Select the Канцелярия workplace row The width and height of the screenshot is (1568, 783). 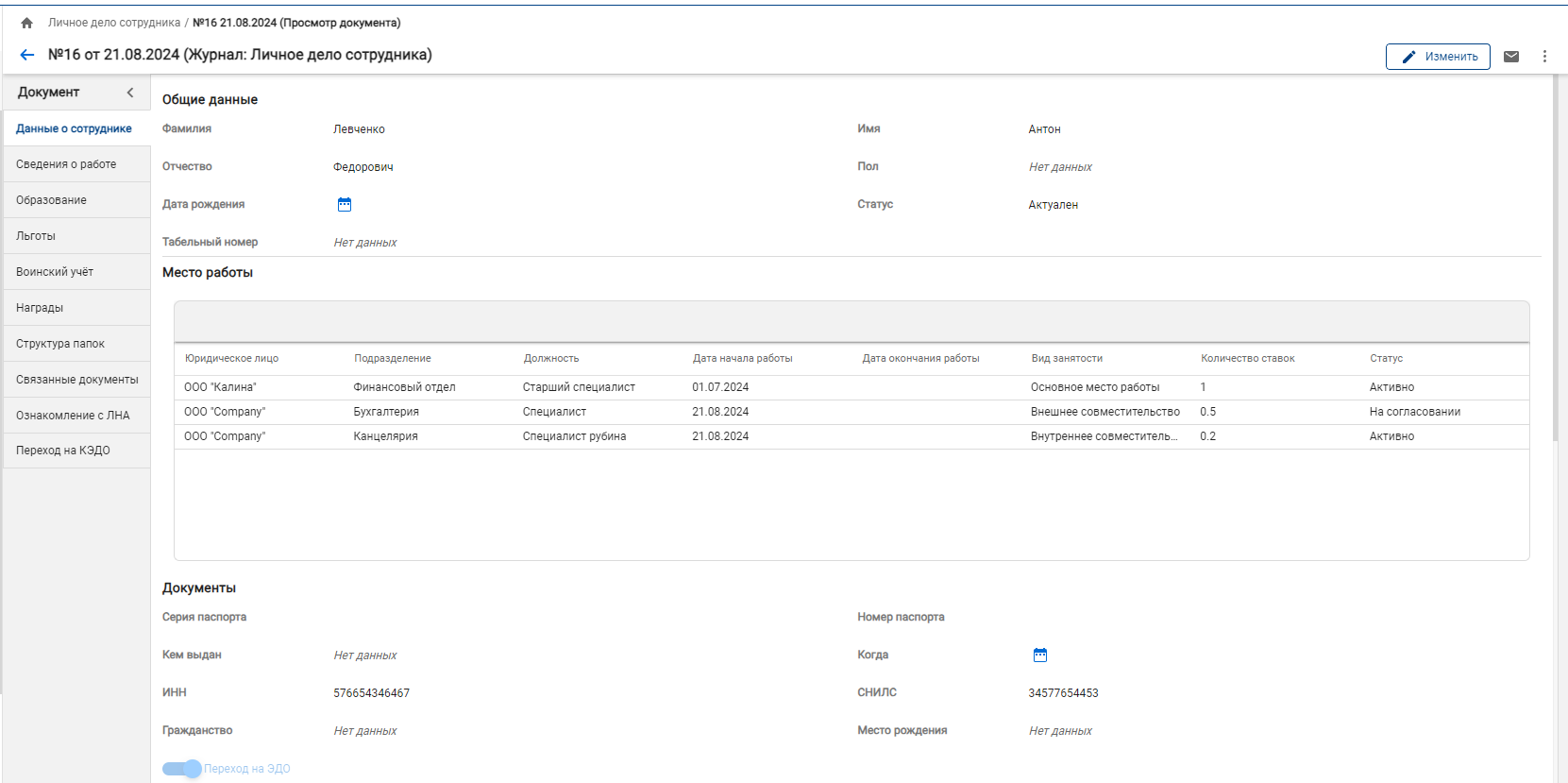coord(385,436)
